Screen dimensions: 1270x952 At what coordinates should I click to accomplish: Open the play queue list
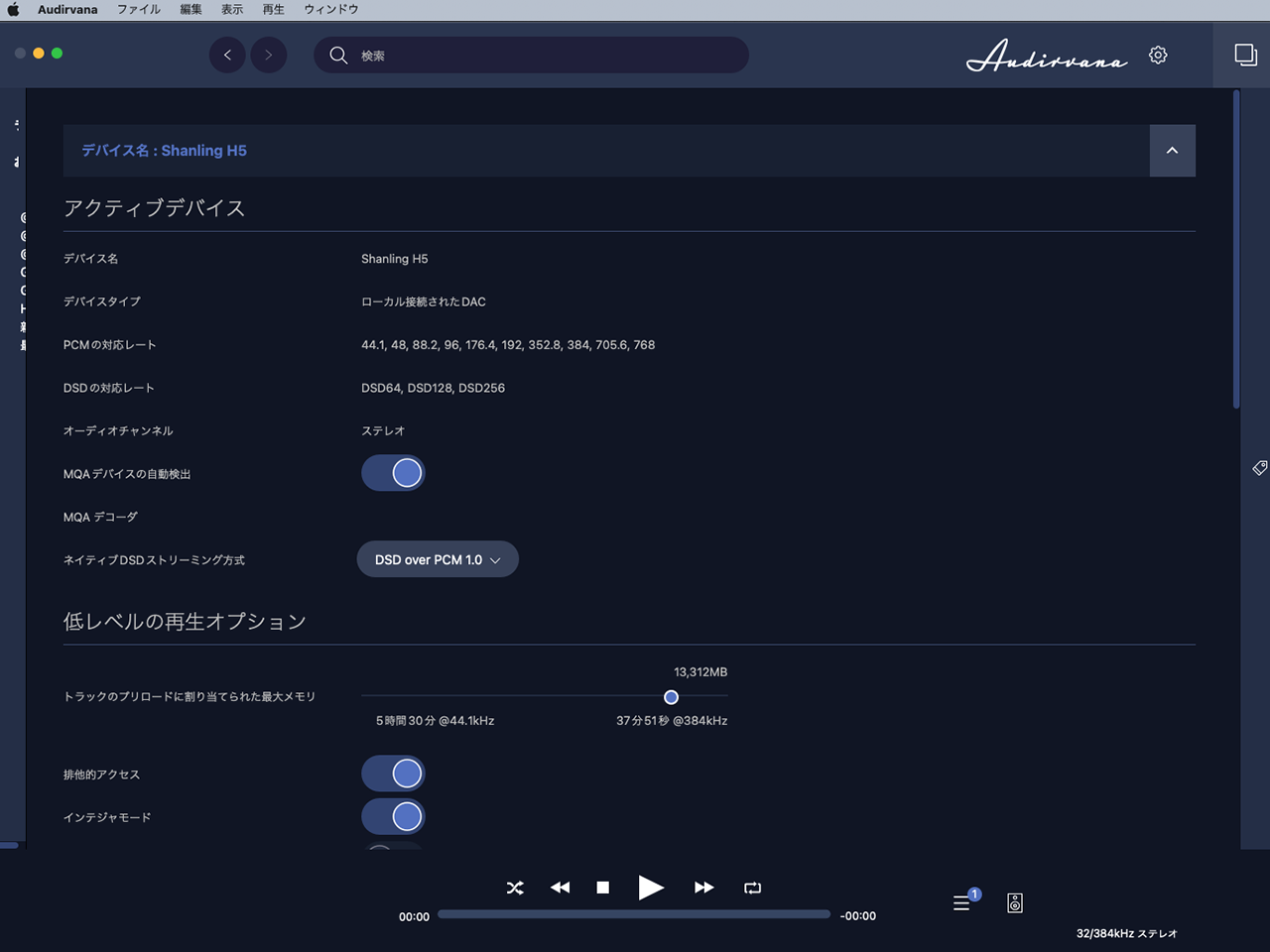962,902
